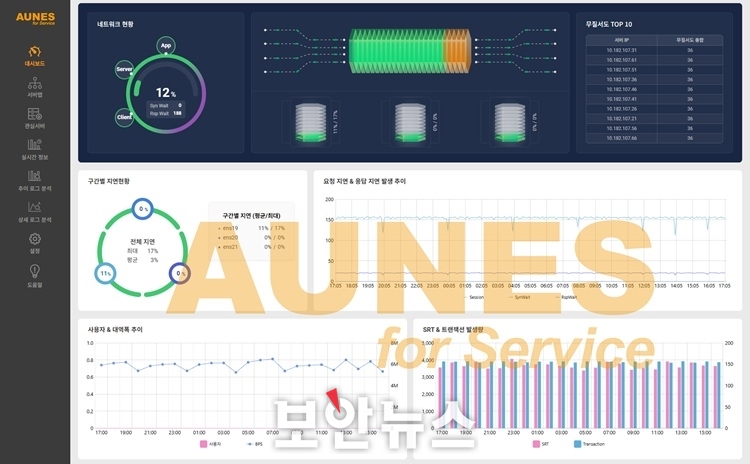
Task: Select the App node on network gauge
Action: pyautogui.click(x=166, y=45)
